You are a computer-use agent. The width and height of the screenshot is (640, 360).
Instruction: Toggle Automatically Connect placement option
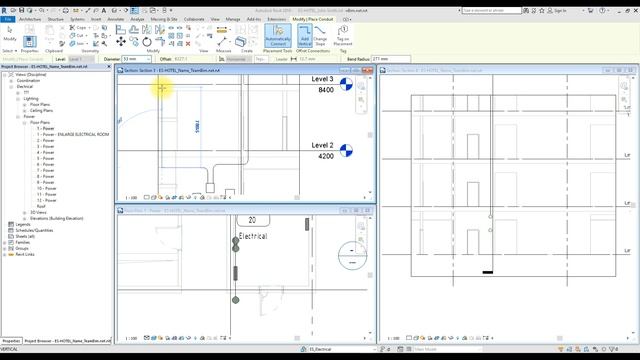(278, 35)
